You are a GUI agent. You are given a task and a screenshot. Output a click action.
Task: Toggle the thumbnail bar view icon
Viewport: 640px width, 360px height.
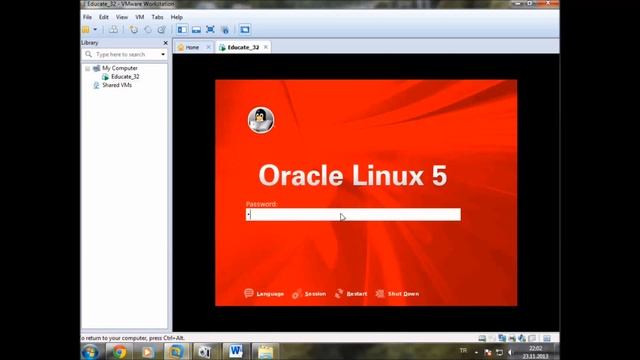click(196, 29)
